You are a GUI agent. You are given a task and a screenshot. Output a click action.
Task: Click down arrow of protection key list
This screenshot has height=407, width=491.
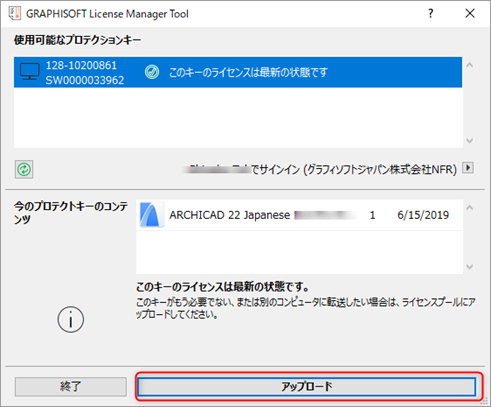[x=470, y=141]
